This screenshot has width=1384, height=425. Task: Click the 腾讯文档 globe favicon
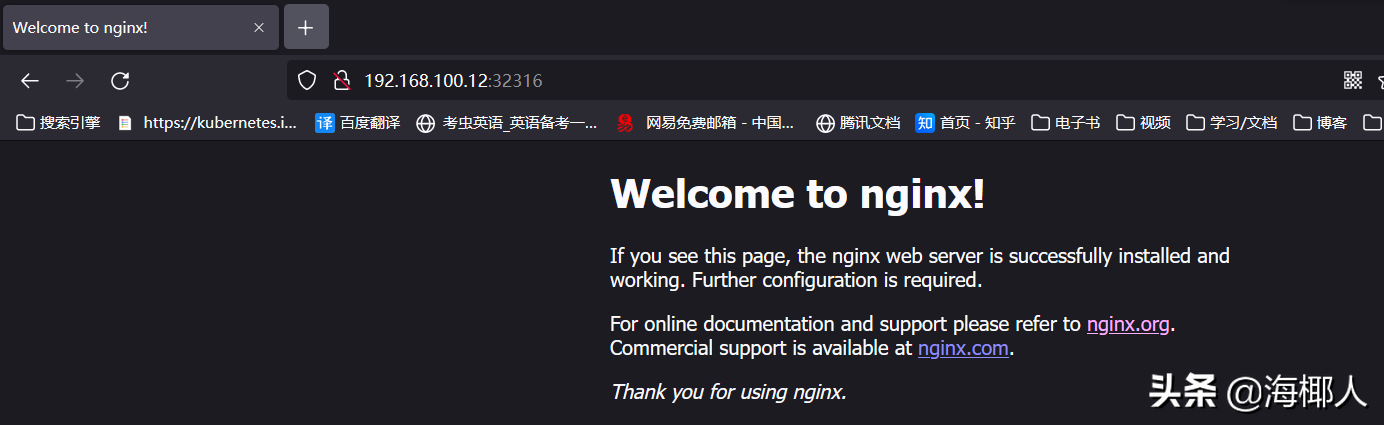[x=825, y=123]
